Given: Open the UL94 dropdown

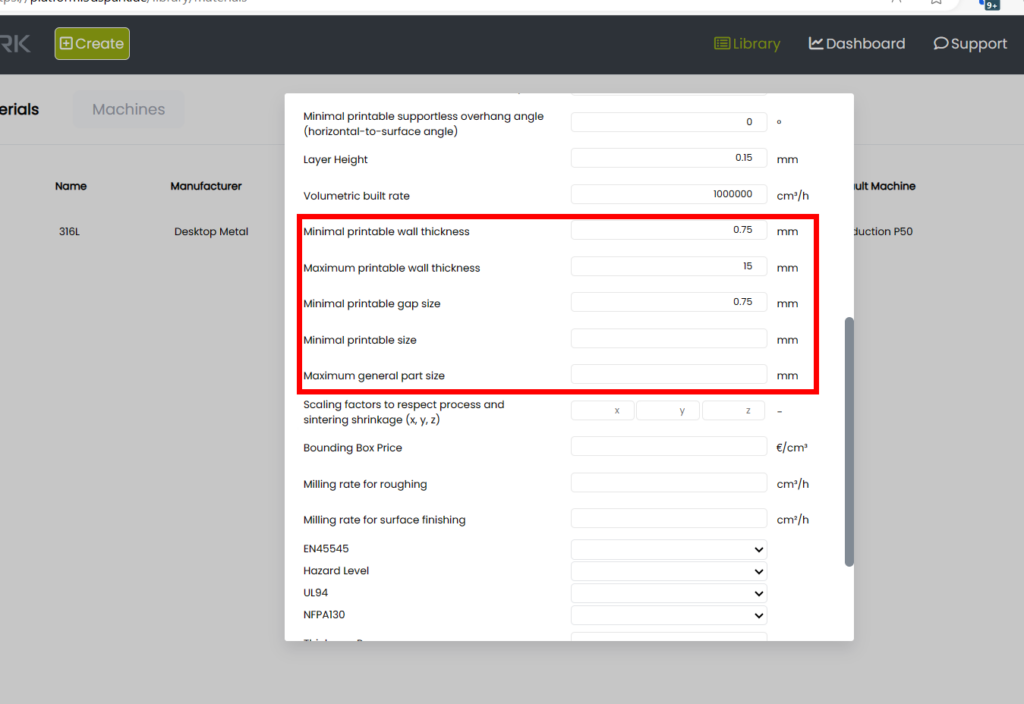Looking at the screenshot, I should [668, 593].
